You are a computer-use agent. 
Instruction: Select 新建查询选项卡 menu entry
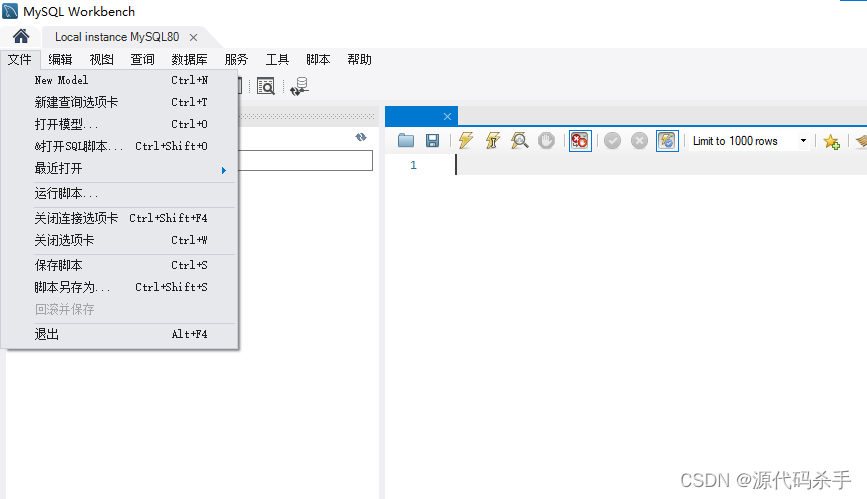pos(121,102)
